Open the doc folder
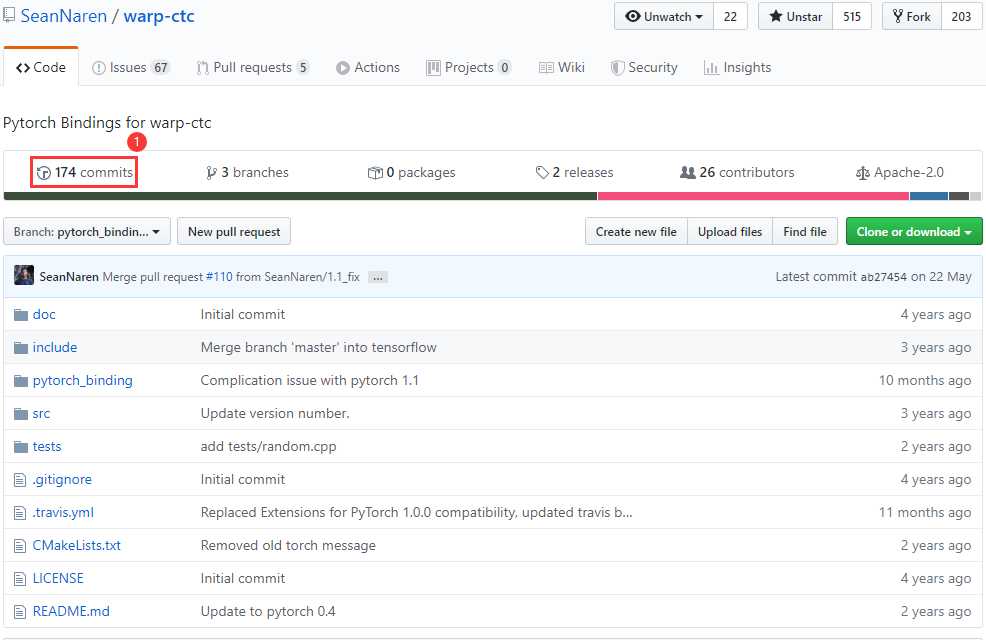This screenshot has width=986, height=640. [44, 314]
